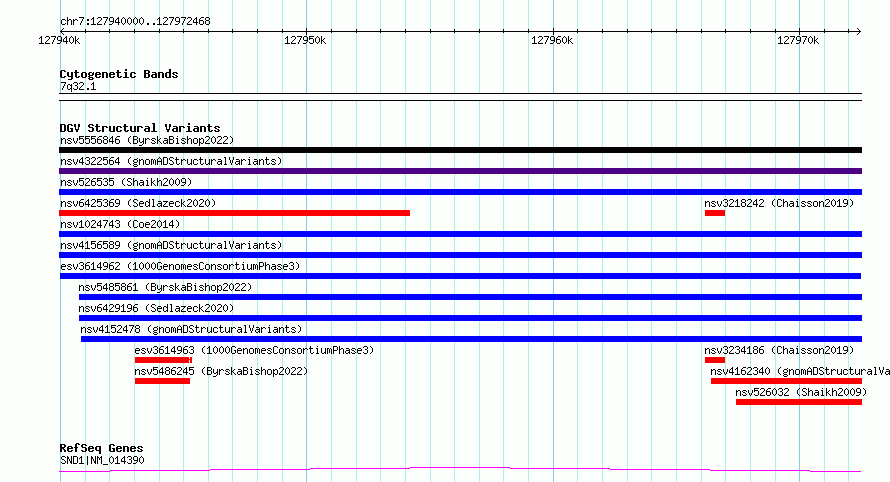Open the nsv4156589 (gnomADStructuralVariants) label
890x482 pixels.
click(171, 245)
